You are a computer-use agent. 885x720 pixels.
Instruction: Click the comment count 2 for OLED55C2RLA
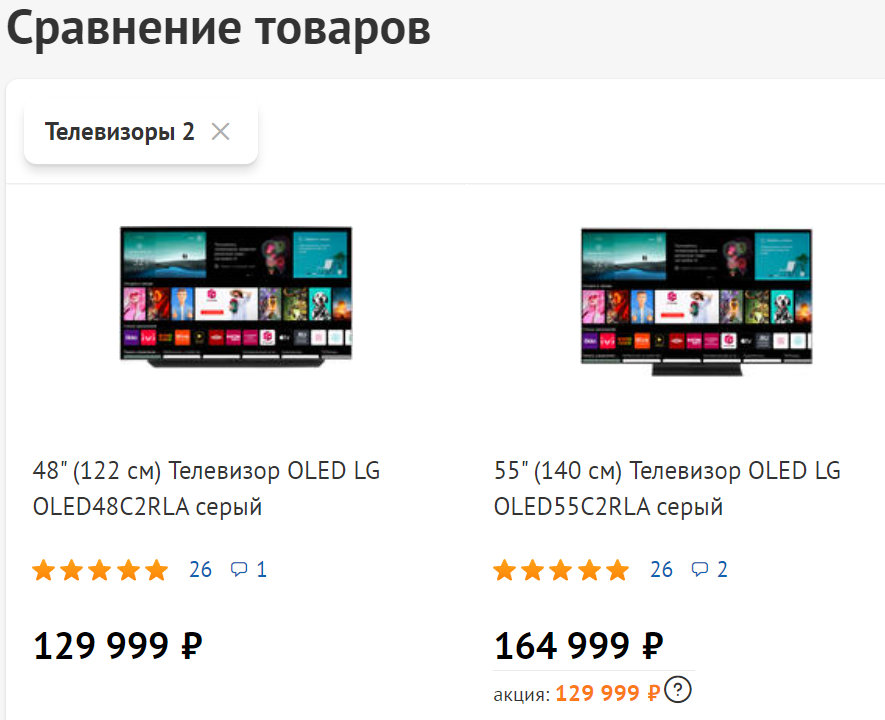tap(723, 570)
